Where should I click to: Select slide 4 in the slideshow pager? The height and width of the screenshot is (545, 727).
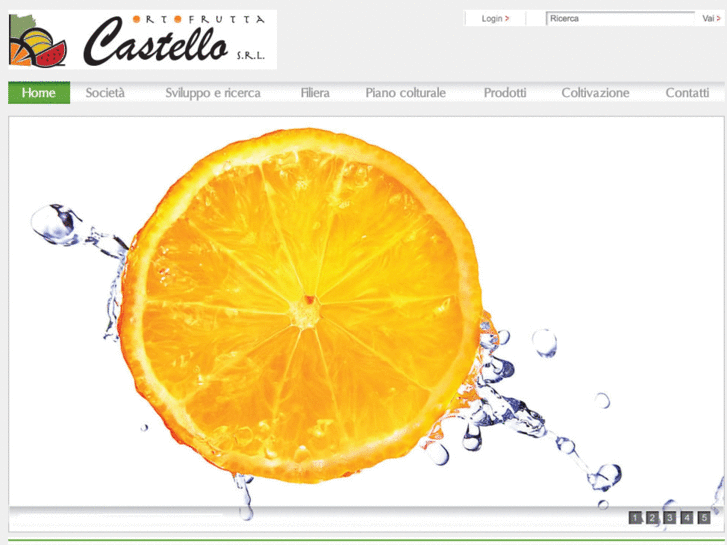(687, 518)
